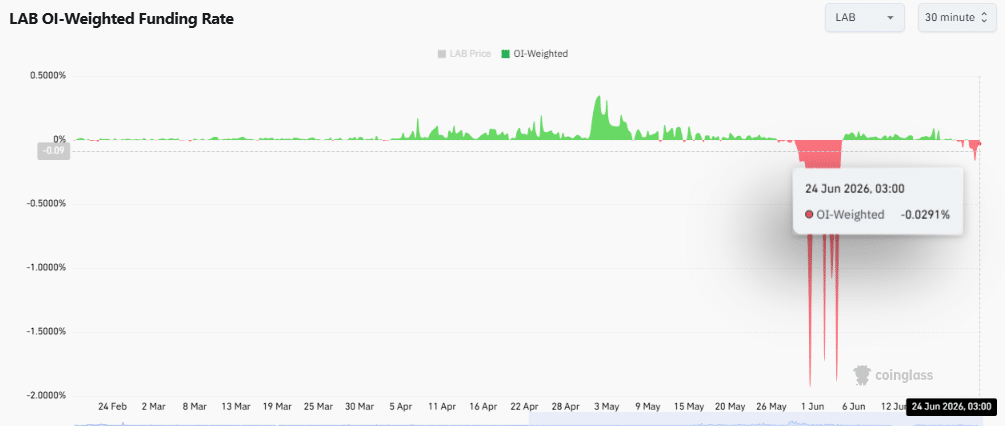Click the -1.0000% y-axis label
Image resolution: width=1005 pixels, height=426 pixels.
[x=47, y=268]
